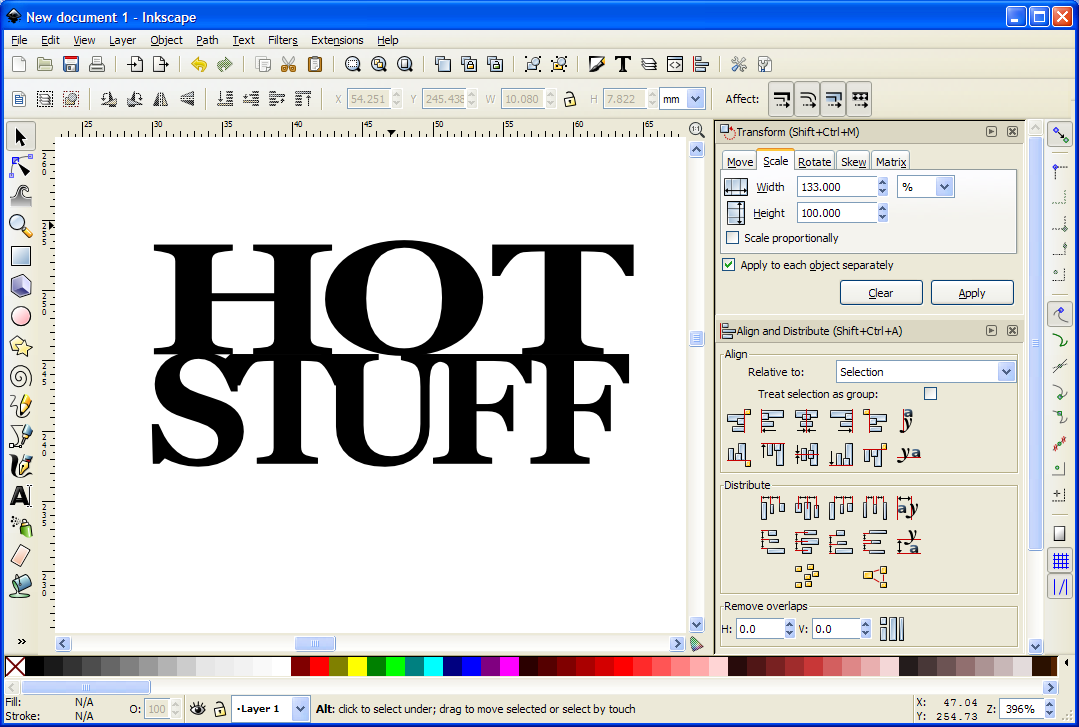Select the Ellipse circle tool
1079x727 pixels.
point(21,316)
